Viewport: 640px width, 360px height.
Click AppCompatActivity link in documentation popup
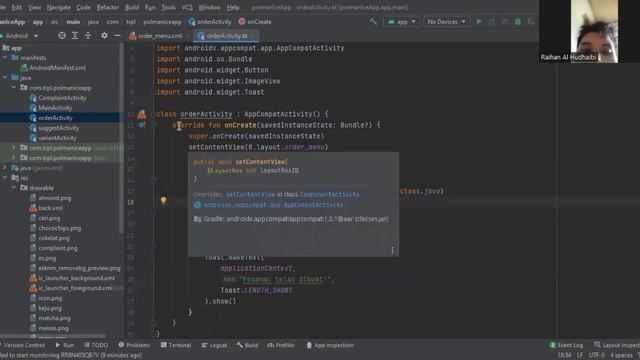click(273, 205)
